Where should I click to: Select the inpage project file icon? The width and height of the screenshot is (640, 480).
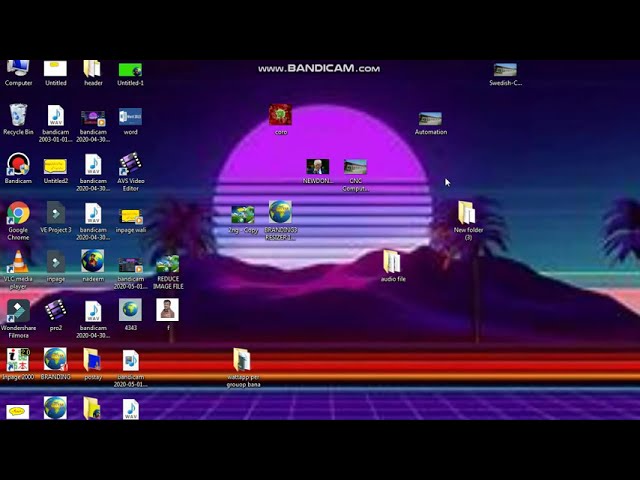[x=56, y=266]
